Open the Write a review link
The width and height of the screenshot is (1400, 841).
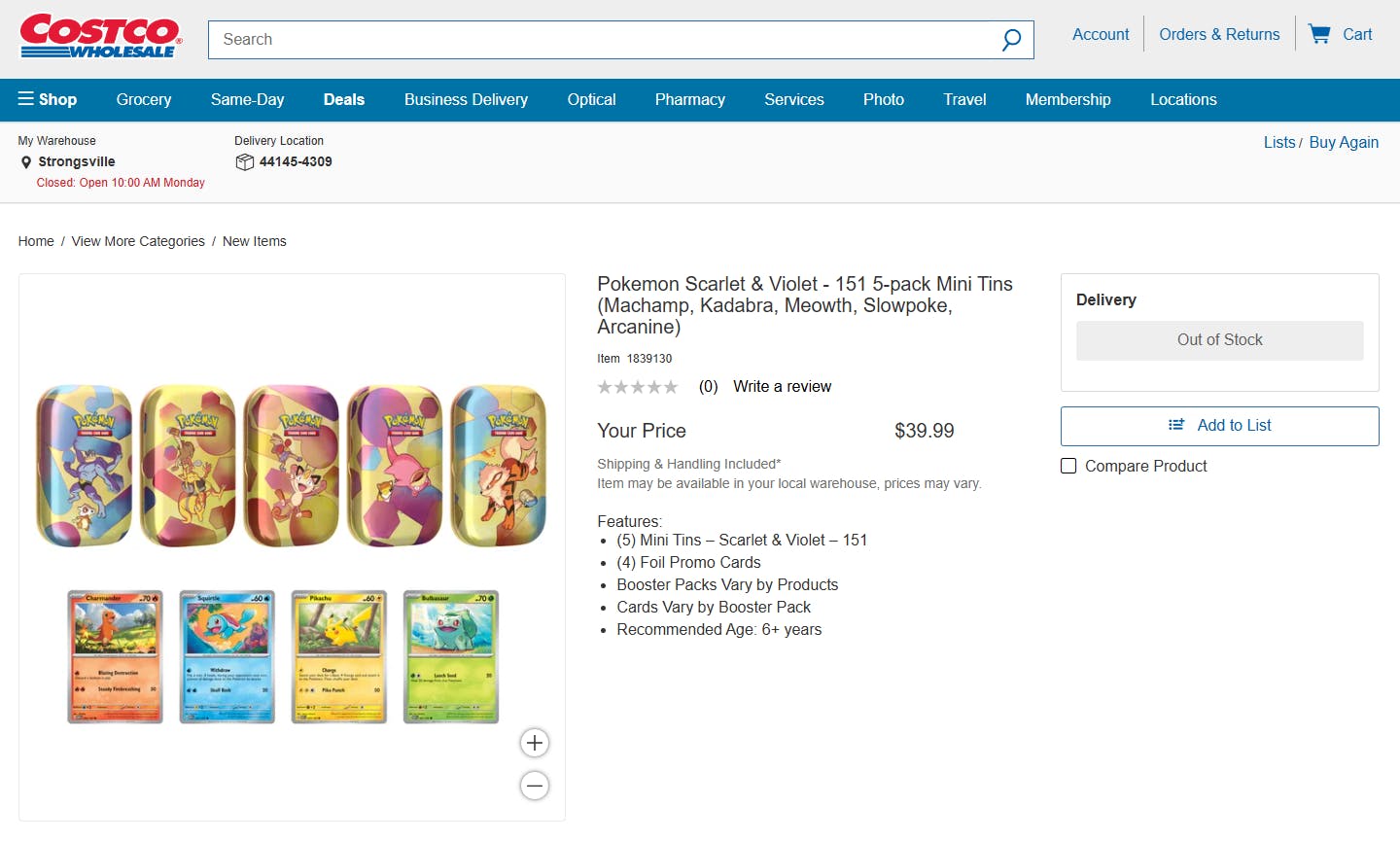[x=783, y=386]
